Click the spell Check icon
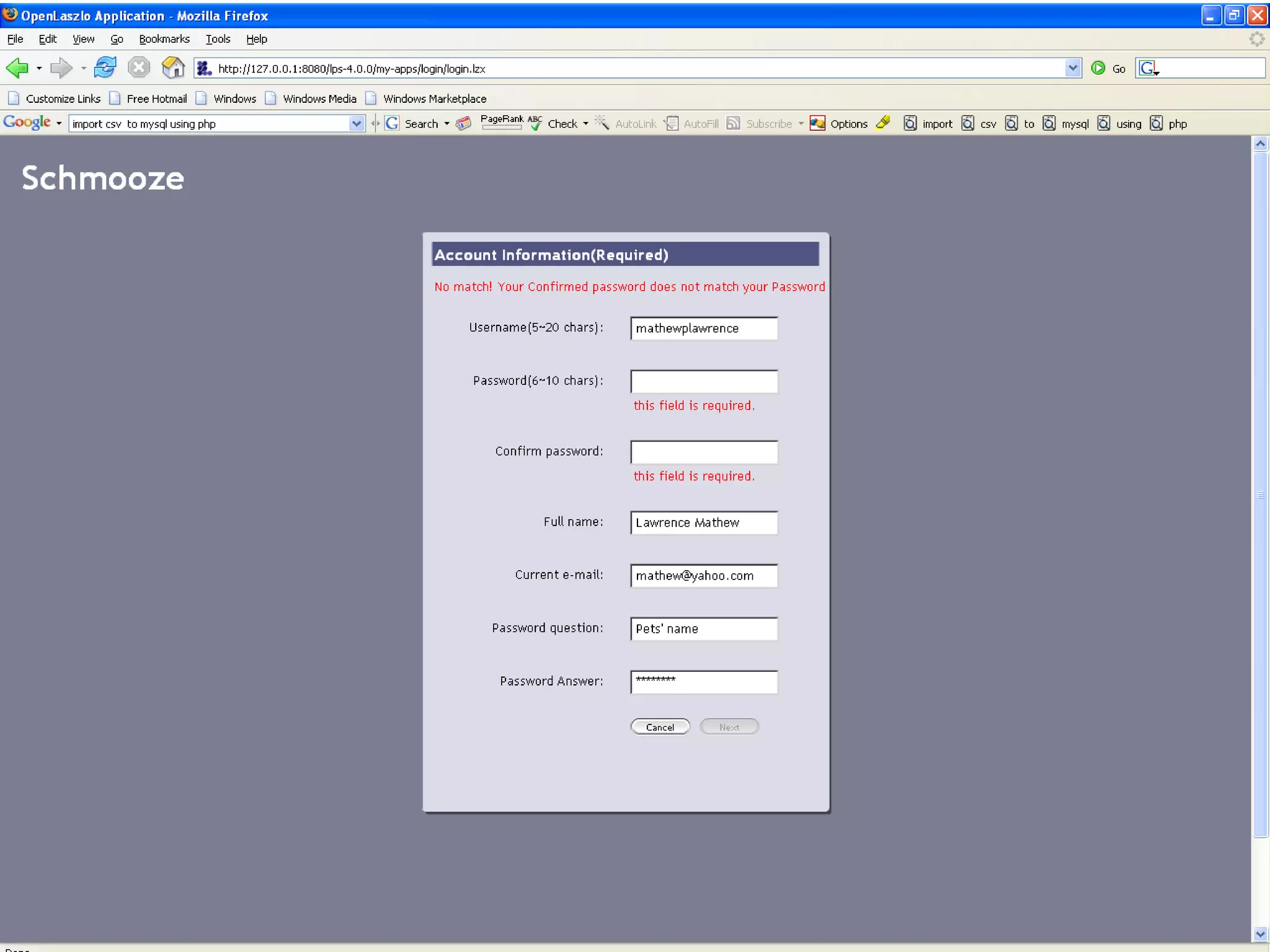1270x952 pixels. pyautogui.click(x=535, y=123)
